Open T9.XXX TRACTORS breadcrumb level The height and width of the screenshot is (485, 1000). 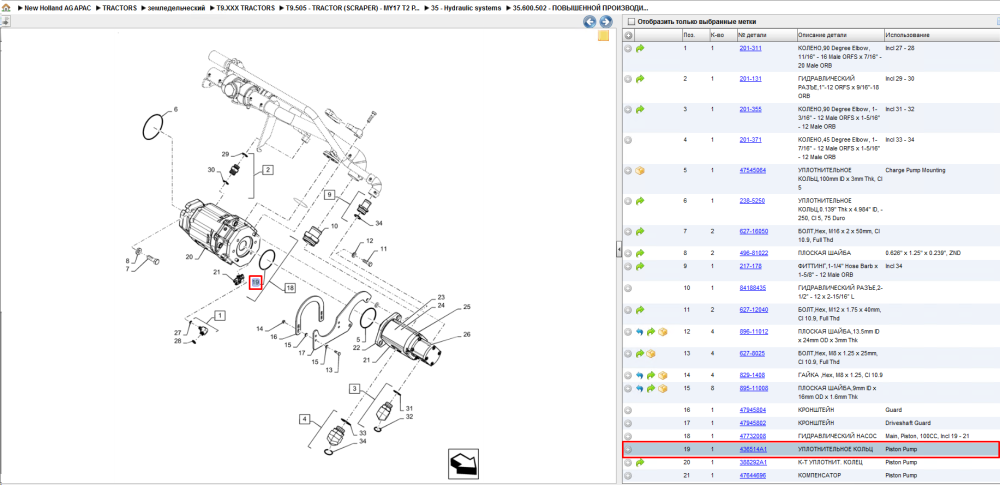[246, 8]
